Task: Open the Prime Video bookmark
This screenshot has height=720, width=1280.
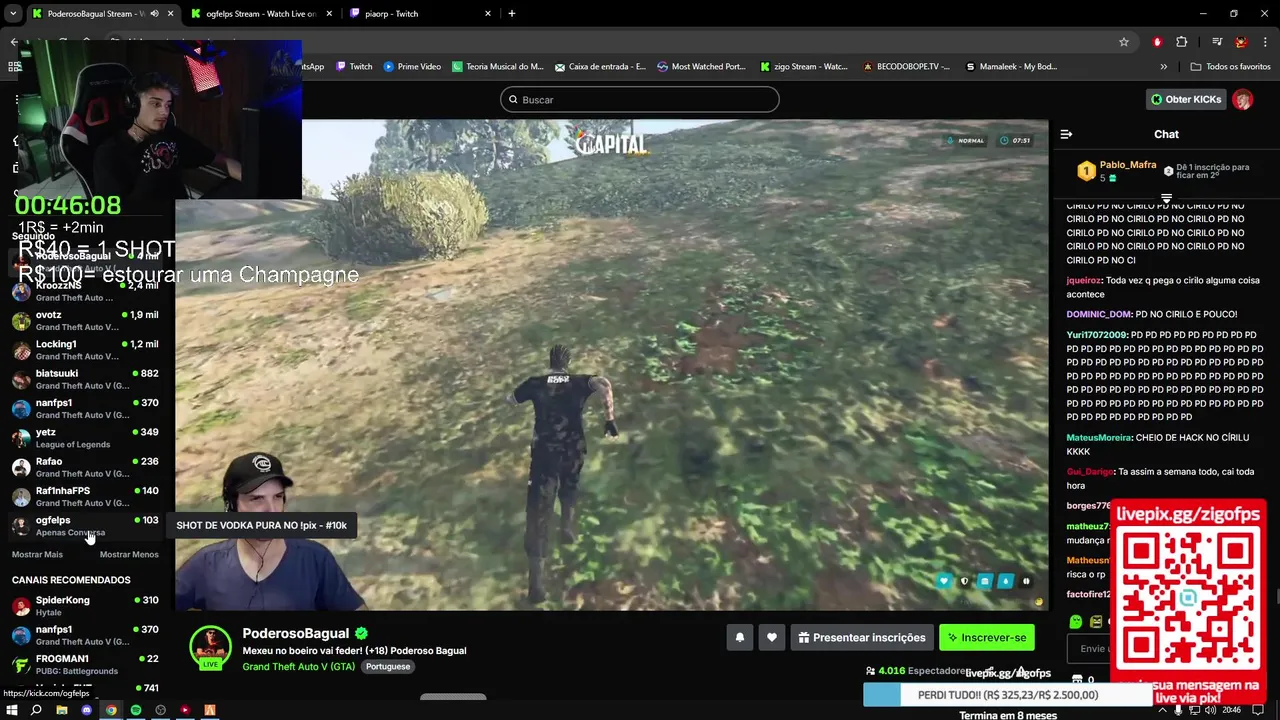Action: click(412, 66)
